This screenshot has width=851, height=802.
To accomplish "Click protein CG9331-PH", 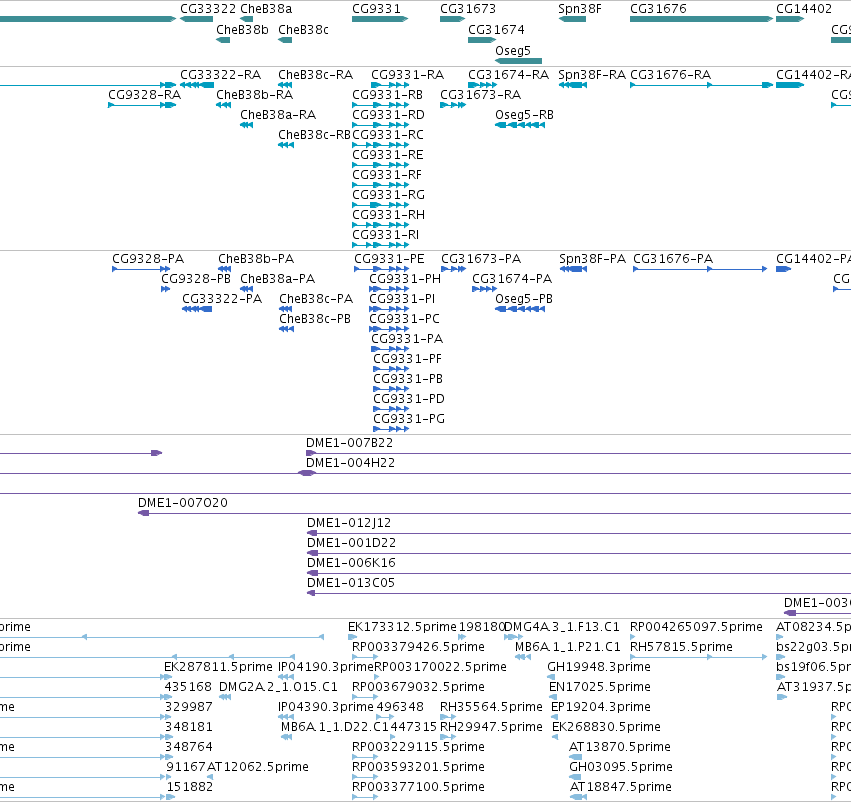I will pyautogui.click(x=389, y=289).
